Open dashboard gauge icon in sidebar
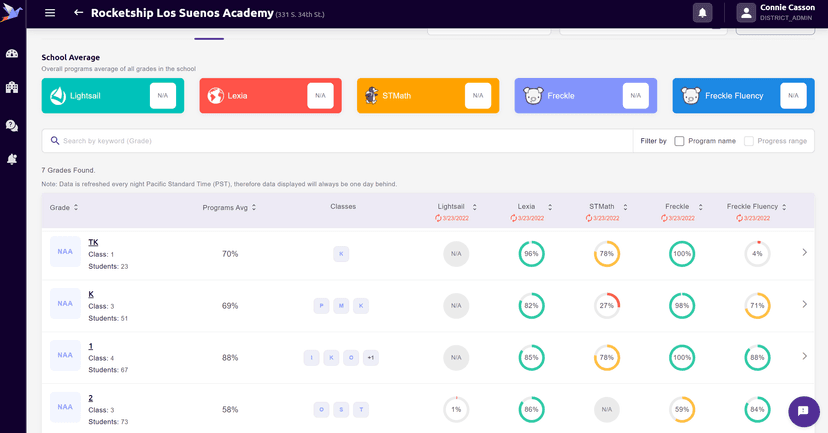The width and height of the screenshot is (828, 433). coord(12,53)
